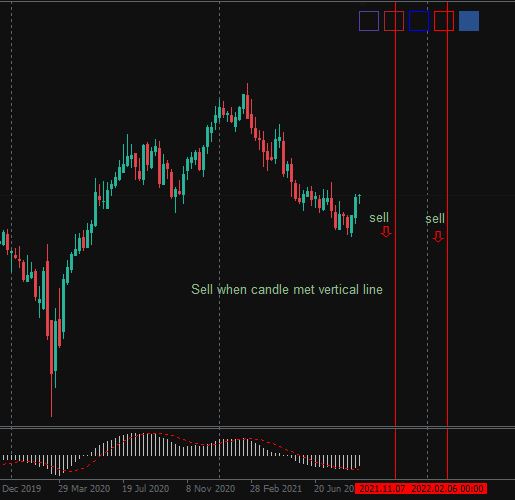
Task: Click the "28 Feb 2021" time axis label
Action: coord(276,489)
